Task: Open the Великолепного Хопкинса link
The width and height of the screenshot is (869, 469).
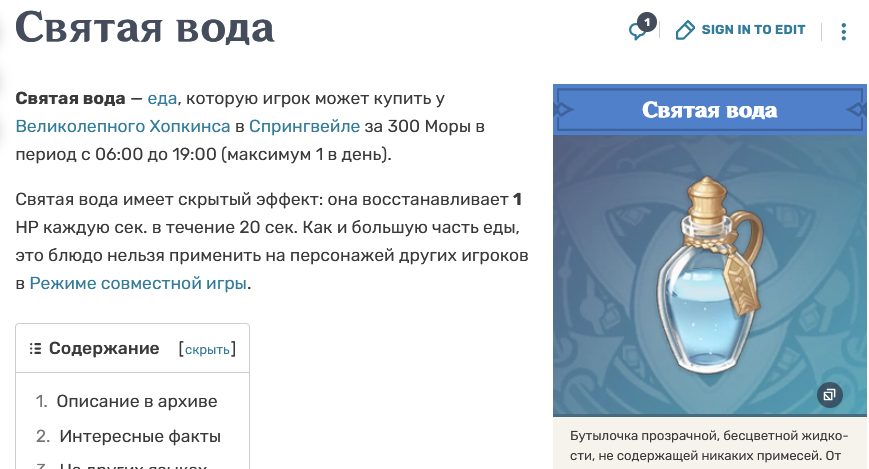Action: 122,126
